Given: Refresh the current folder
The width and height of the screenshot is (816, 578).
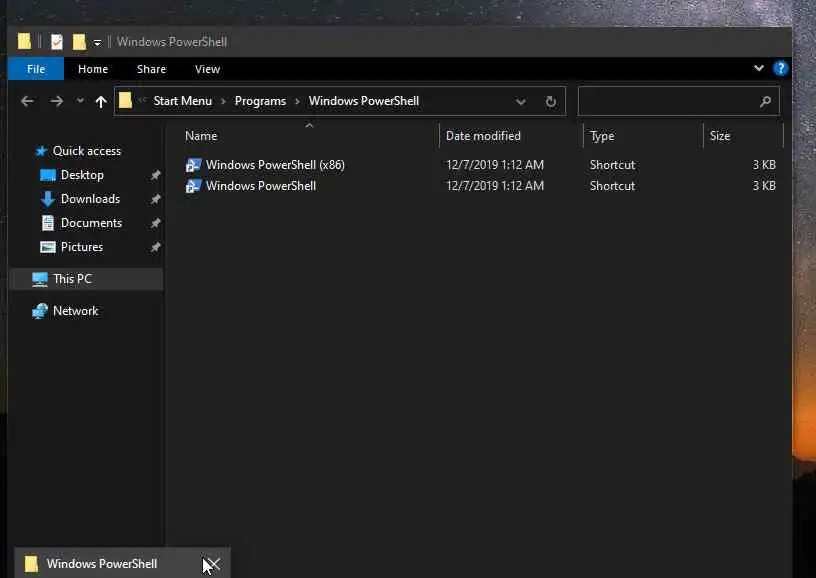Looking at the screenshot, I should click(551, 101).
